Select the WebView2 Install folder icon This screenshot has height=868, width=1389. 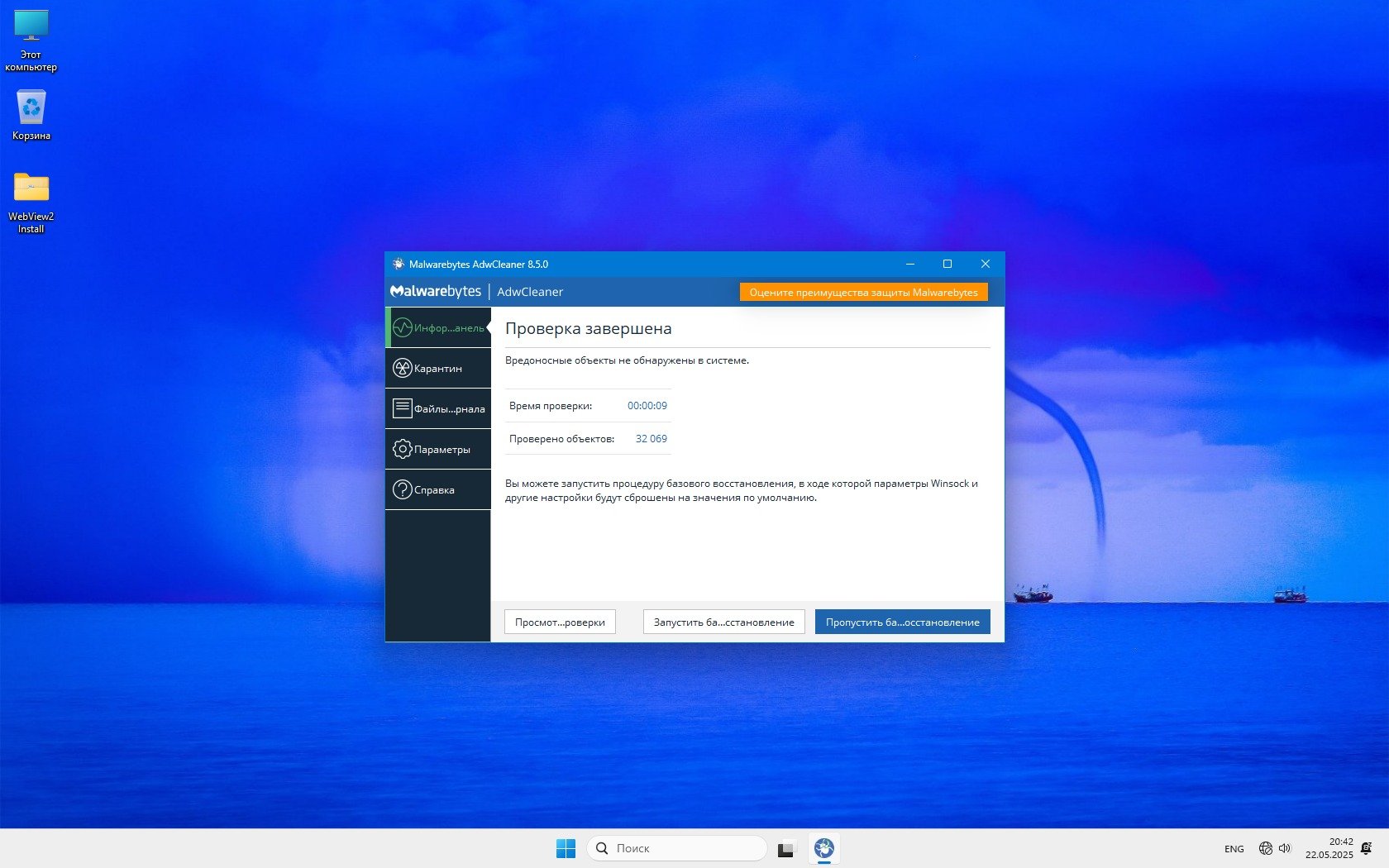tap(31, 188)
